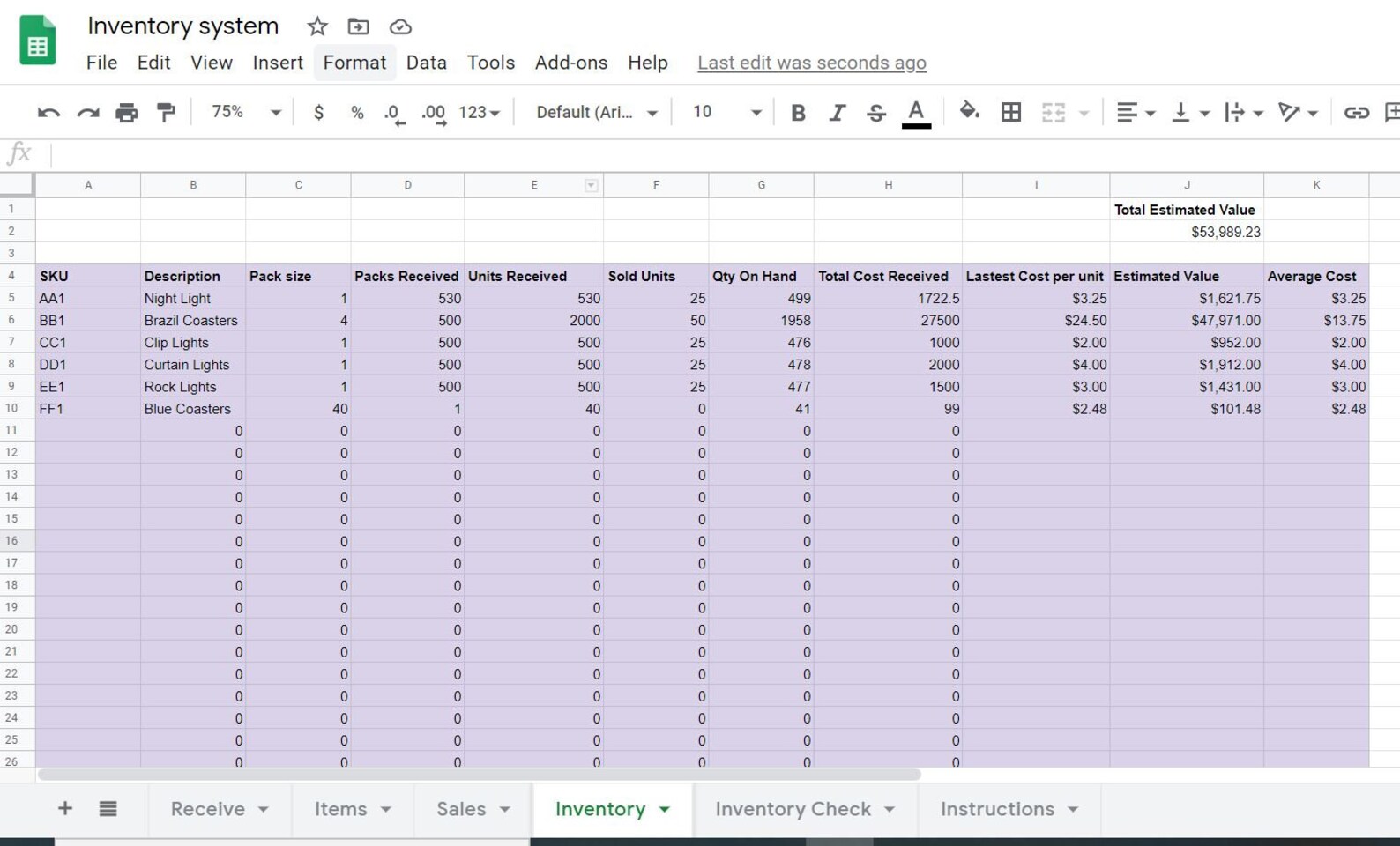The image size is (1400, 846).
Task: Open the Fill color bucket icon
Action: pos(969,111)
